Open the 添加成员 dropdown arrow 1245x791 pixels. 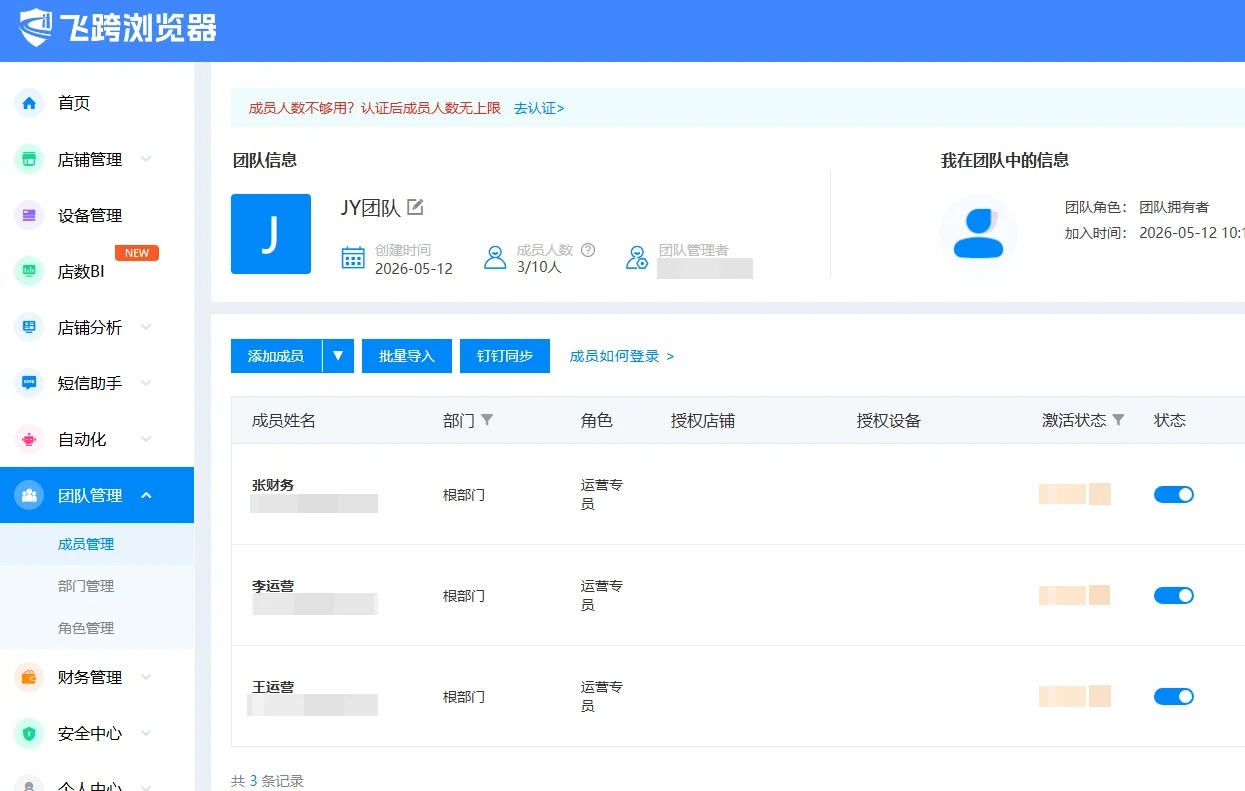[338, 356]
